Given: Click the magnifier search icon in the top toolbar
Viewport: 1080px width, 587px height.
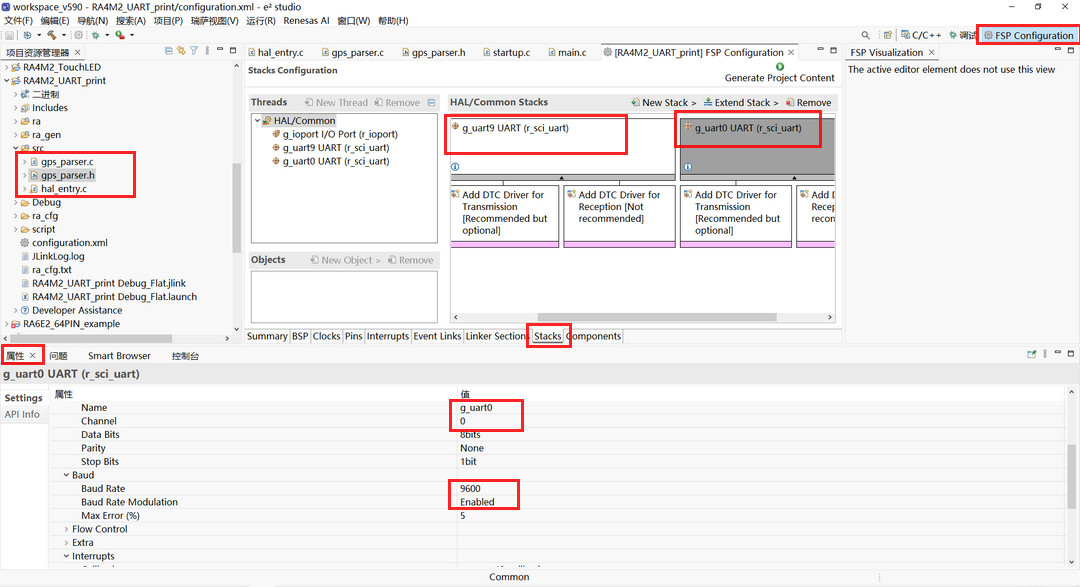Looking at the screenshot, I should coord(865,35).
